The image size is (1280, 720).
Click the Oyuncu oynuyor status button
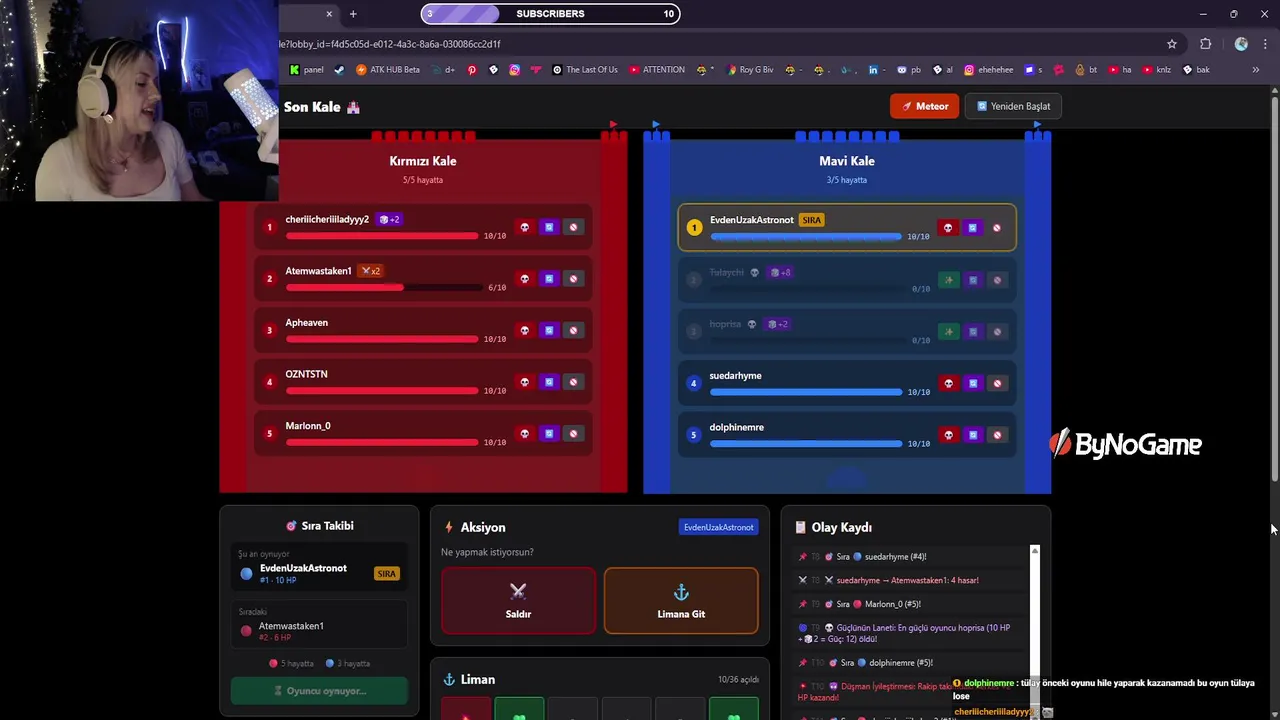pyautogui.click(x=319, y=691)
